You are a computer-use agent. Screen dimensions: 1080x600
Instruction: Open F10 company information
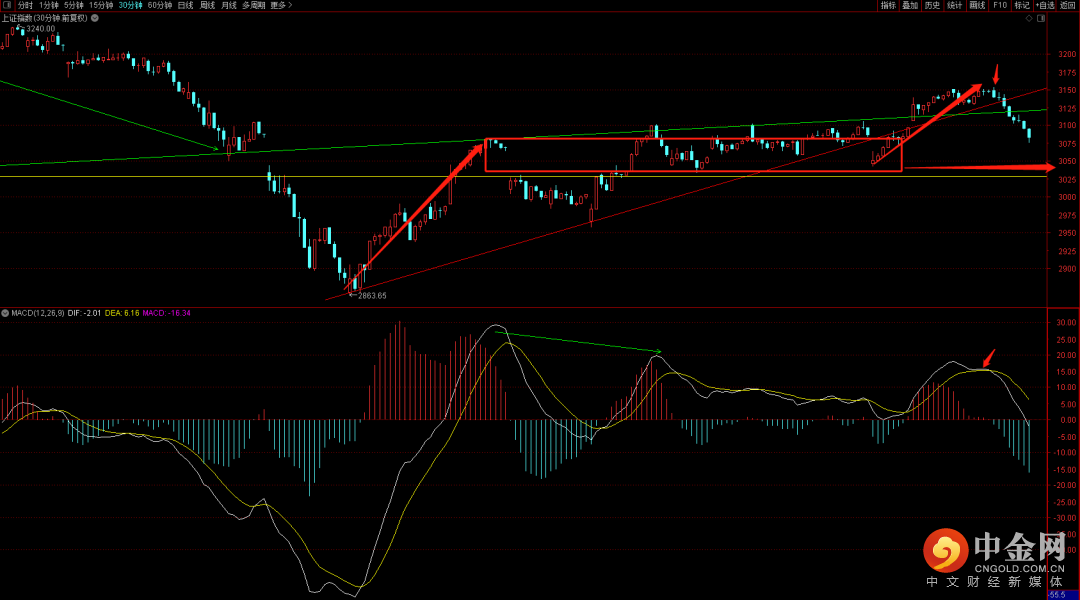[x=1000, y=5]
